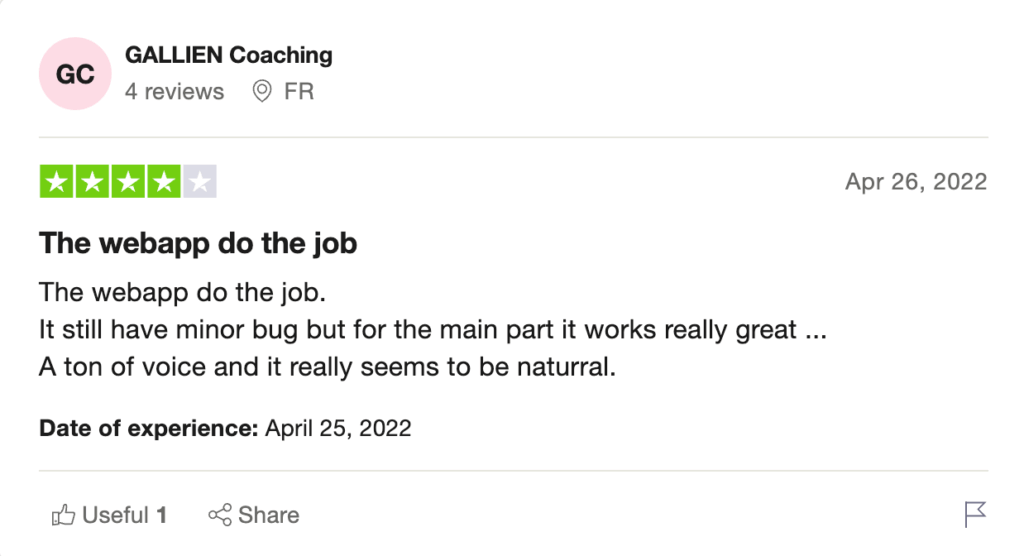1024x556 pixels.
Task: Click the fifth gray empty star
Action: [199, 182]
